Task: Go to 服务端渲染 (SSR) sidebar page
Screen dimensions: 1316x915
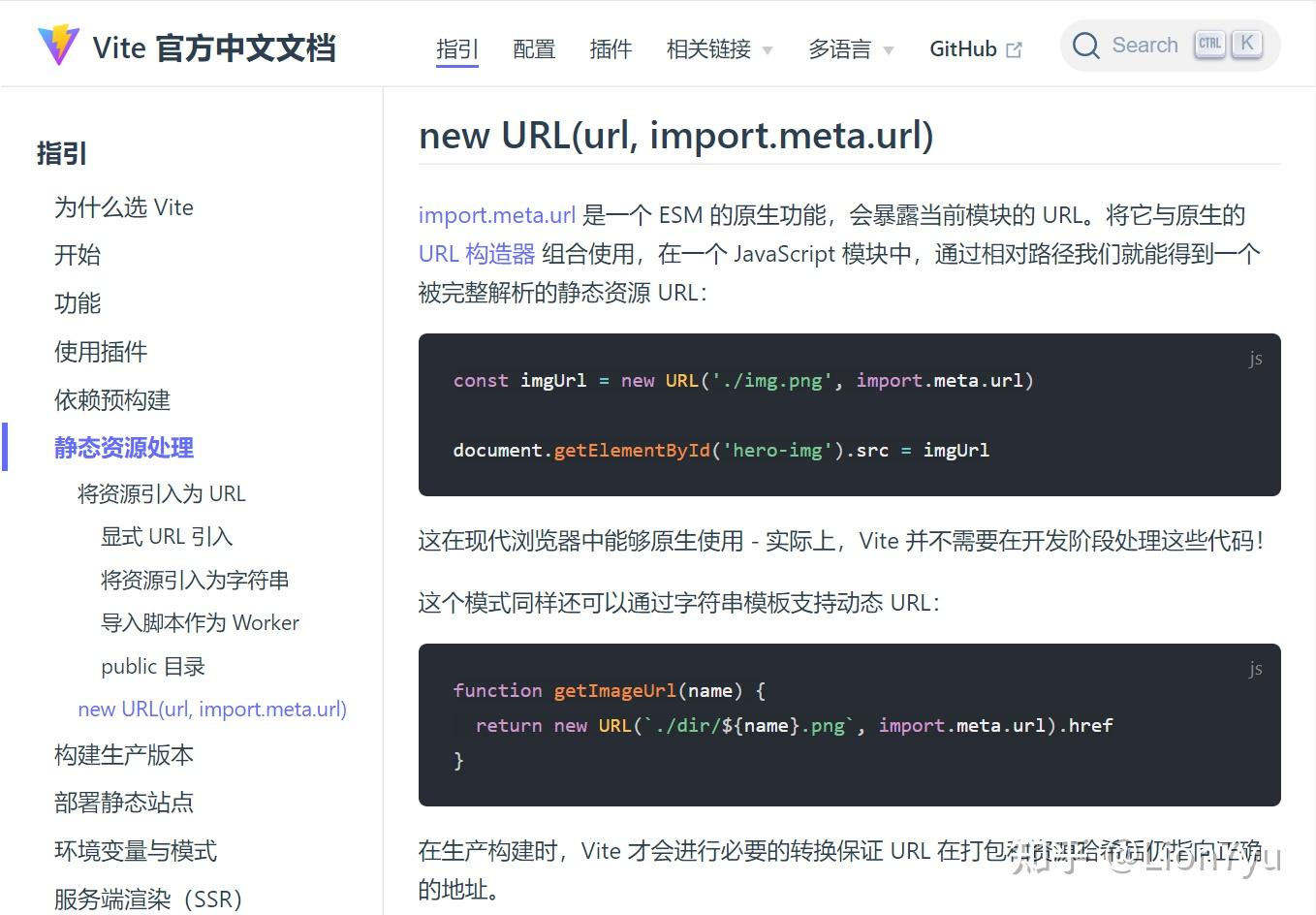Action: click(x=148, y=899)
